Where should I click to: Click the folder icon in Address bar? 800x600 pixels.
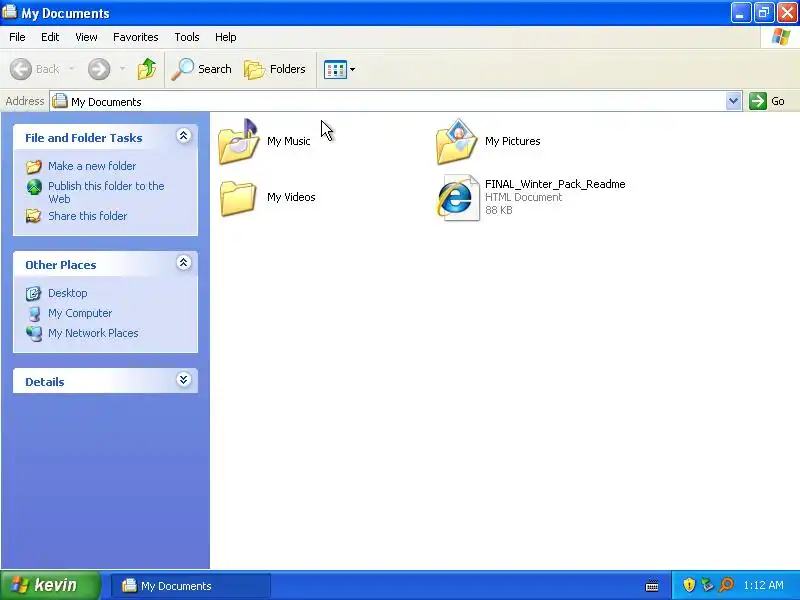pyautogui.click(x=60, y=101)
